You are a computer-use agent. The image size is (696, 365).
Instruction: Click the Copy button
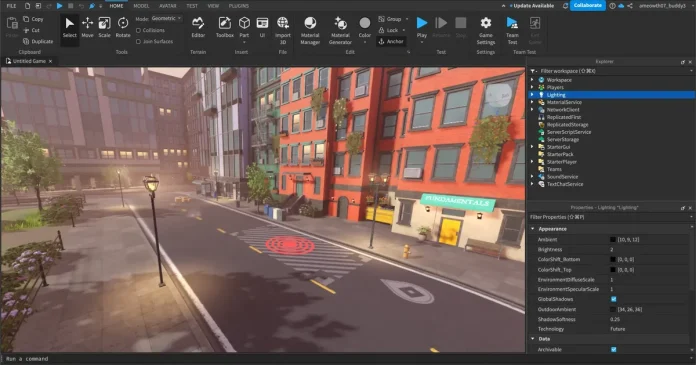coord(34,19)
